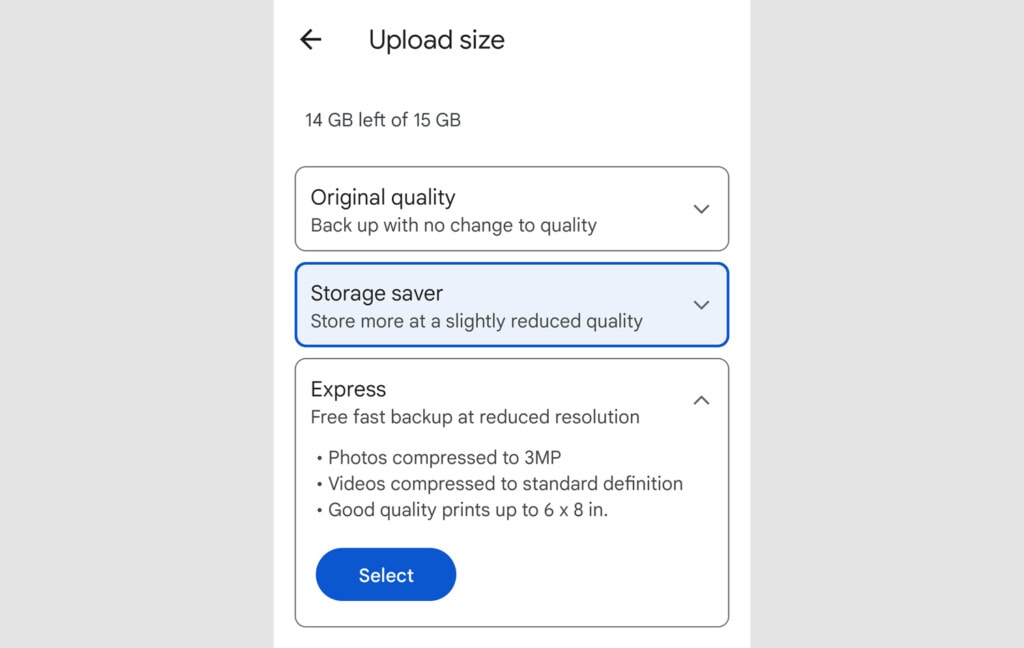Click the 'Upload size' page heading

[x=436, y=40]
